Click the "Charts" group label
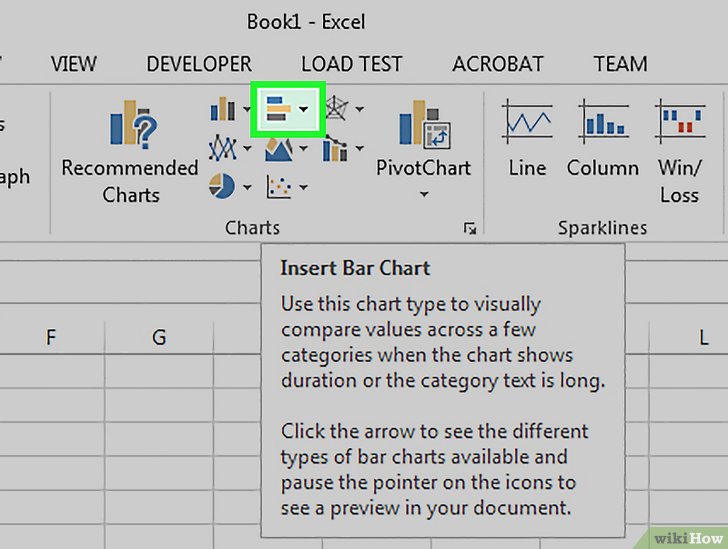Image resolution: width=728 pixels, height=549 pixels. click(x=253, y=228)
